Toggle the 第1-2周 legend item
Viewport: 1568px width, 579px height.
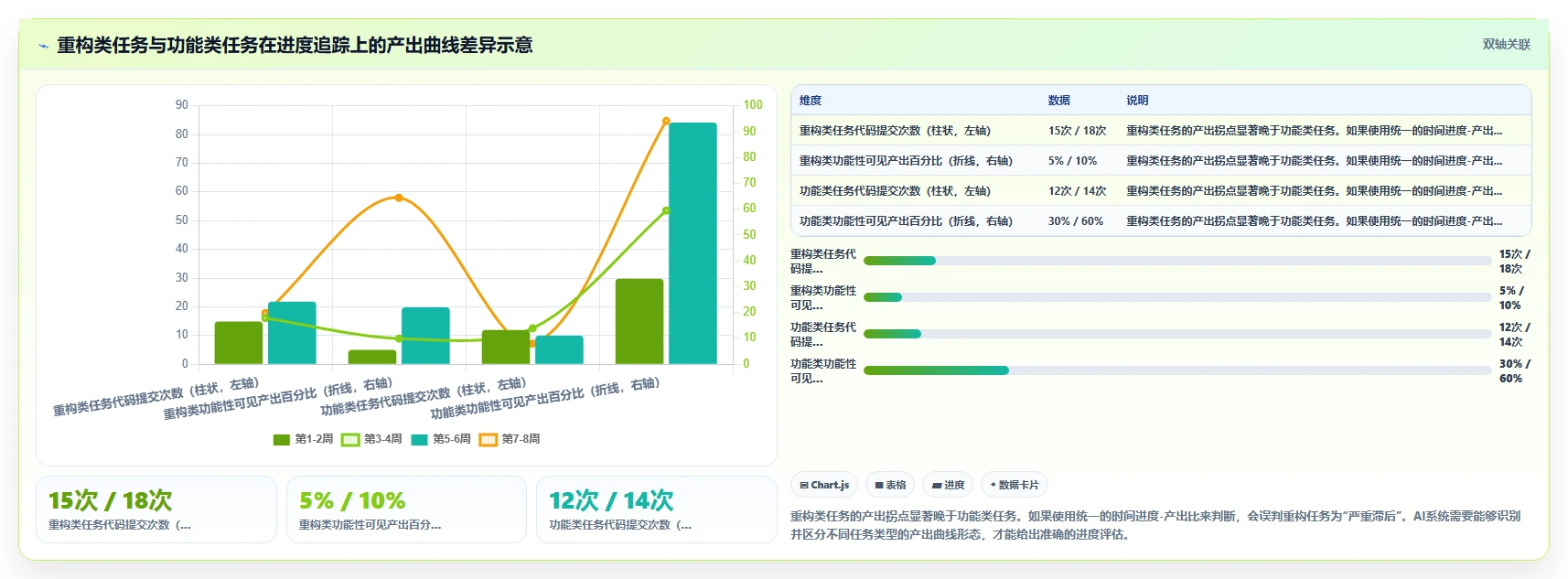pyautogui.click(x=303, y=439)
